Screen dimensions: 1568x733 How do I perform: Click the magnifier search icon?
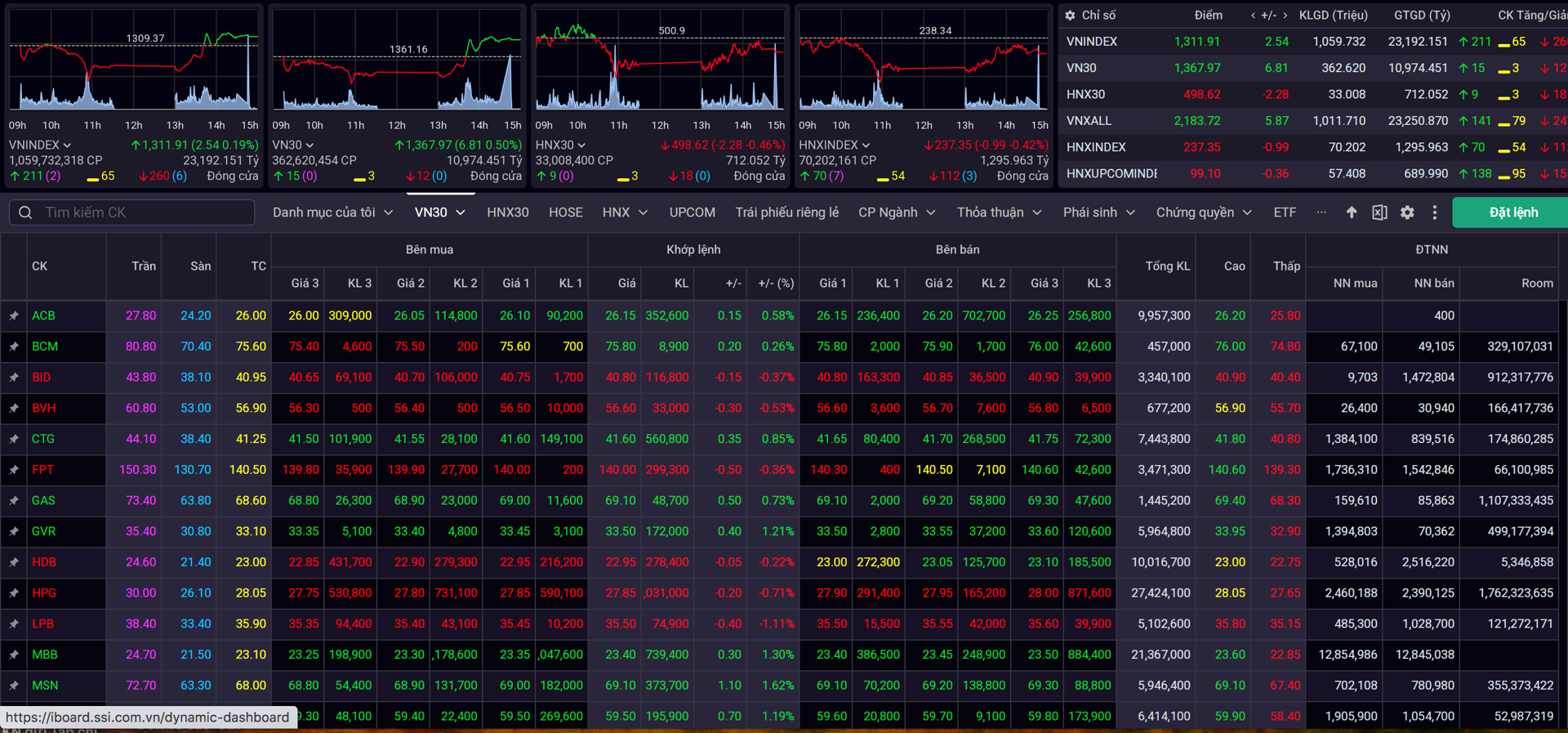pyautogui.click(x=25, y=212)
